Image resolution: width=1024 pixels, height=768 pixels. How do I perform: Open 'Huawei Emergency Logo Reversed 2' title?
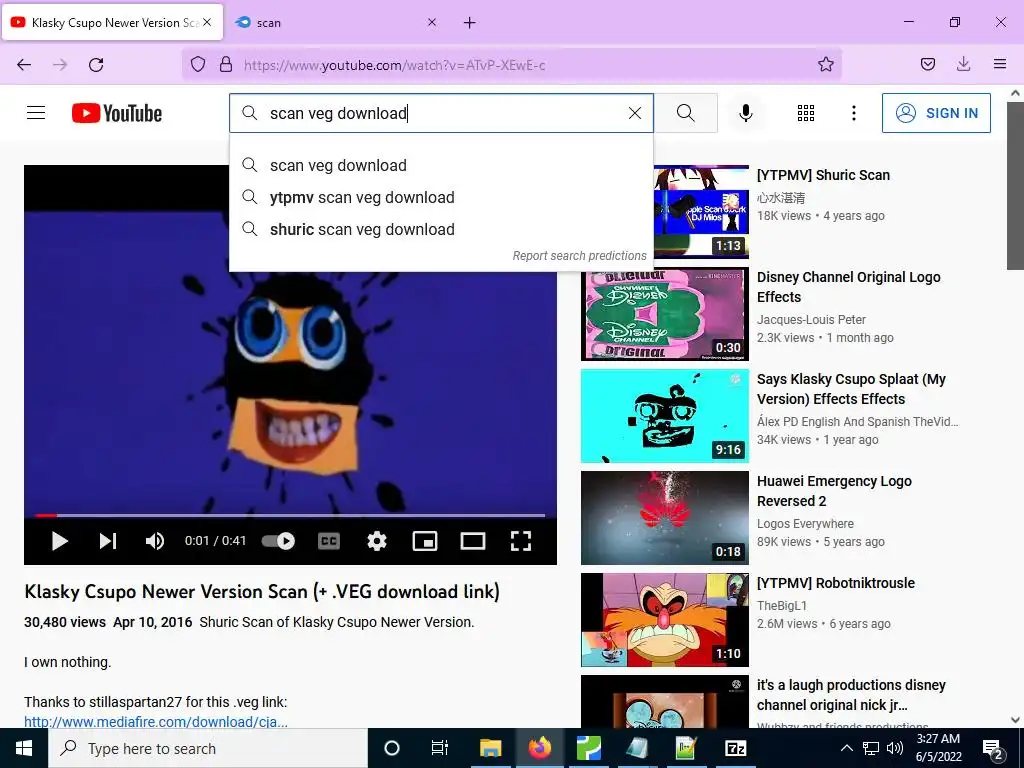coord(834,491)
